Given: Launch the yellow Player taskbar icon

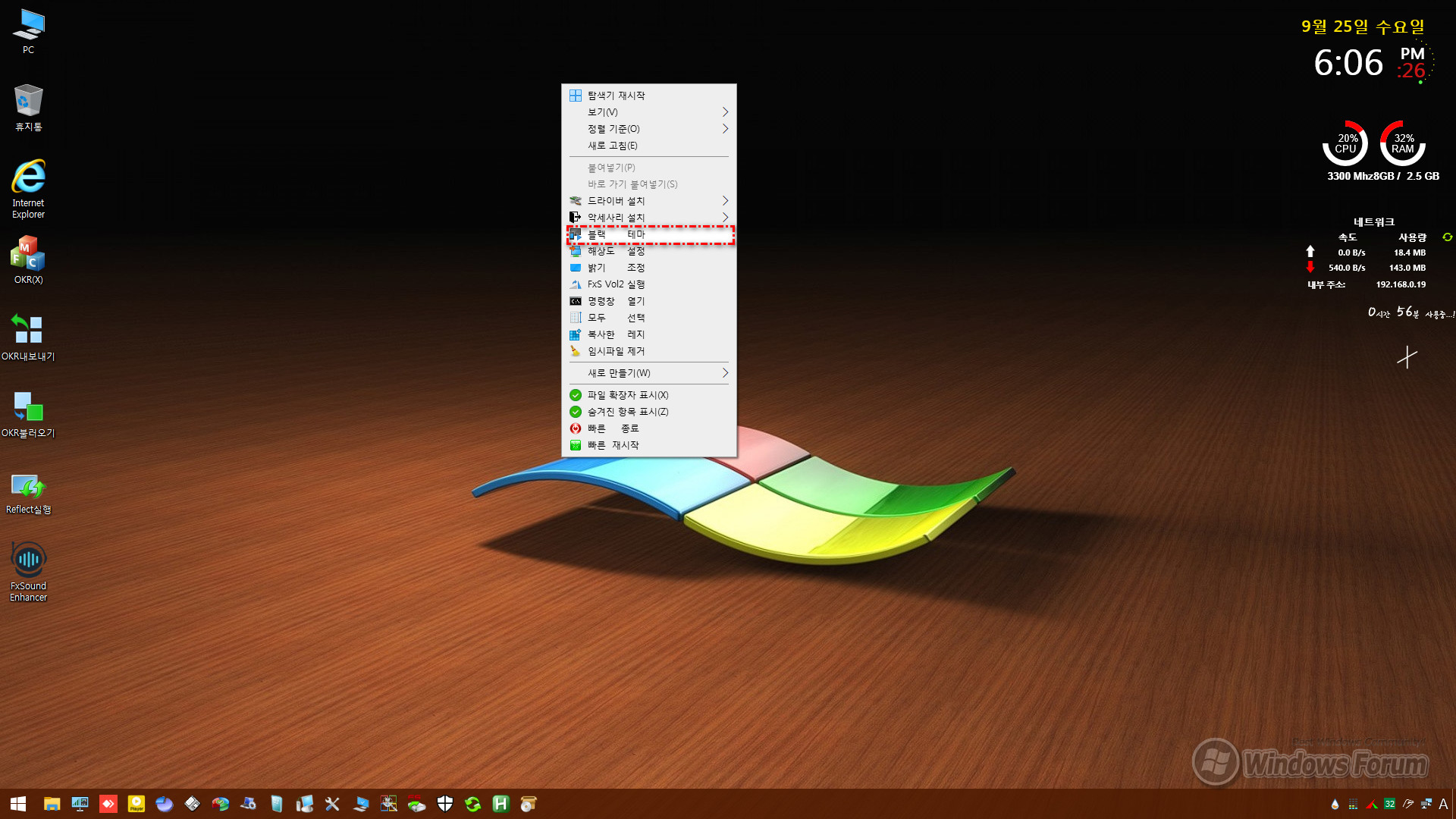Looking at the screenshot, I should [136, 804].
